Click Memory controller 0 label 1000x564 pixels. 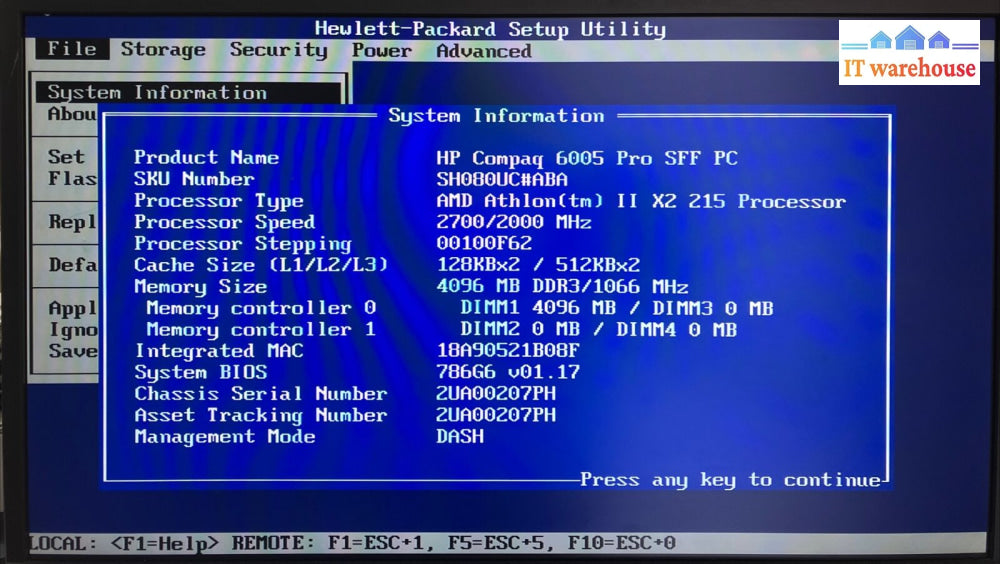coord(261,308)
